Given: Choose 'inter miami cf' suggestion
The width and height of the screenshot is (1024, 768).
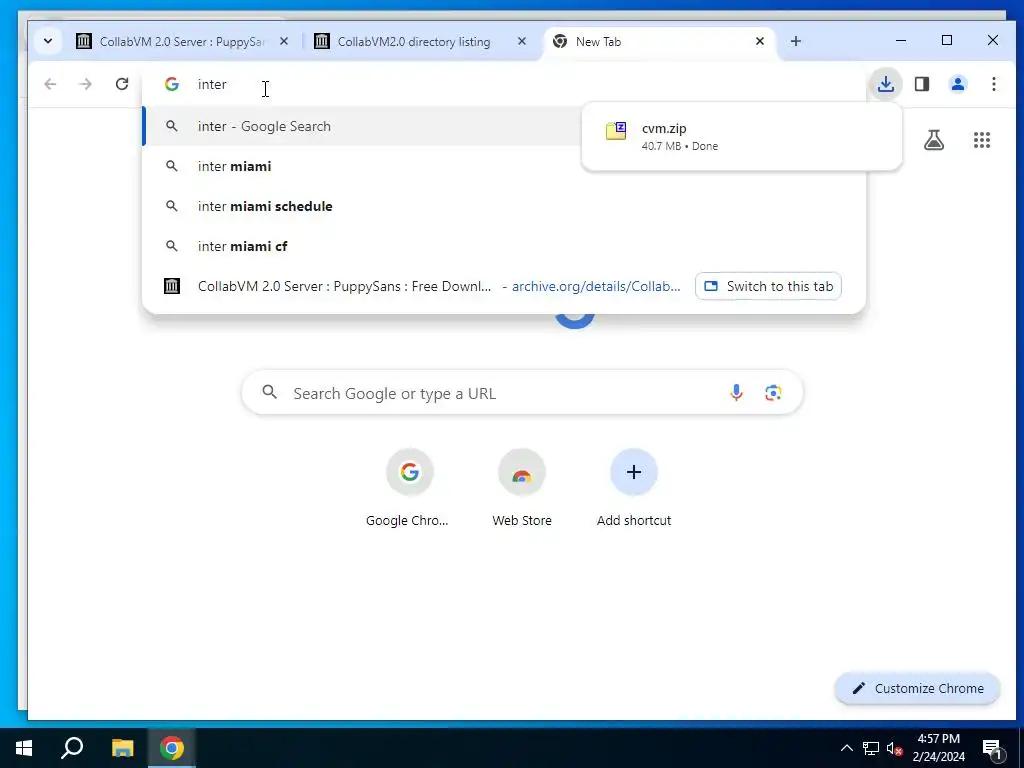Looking at the screenshot, I should click(x=503, y=246).
